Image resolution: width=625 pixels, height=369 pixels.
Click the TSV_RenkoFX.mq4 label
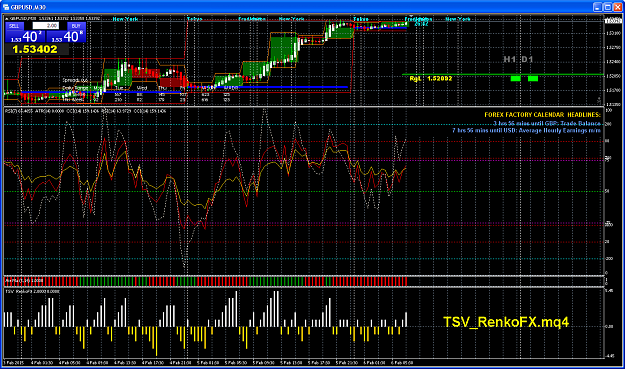[506, 322]
